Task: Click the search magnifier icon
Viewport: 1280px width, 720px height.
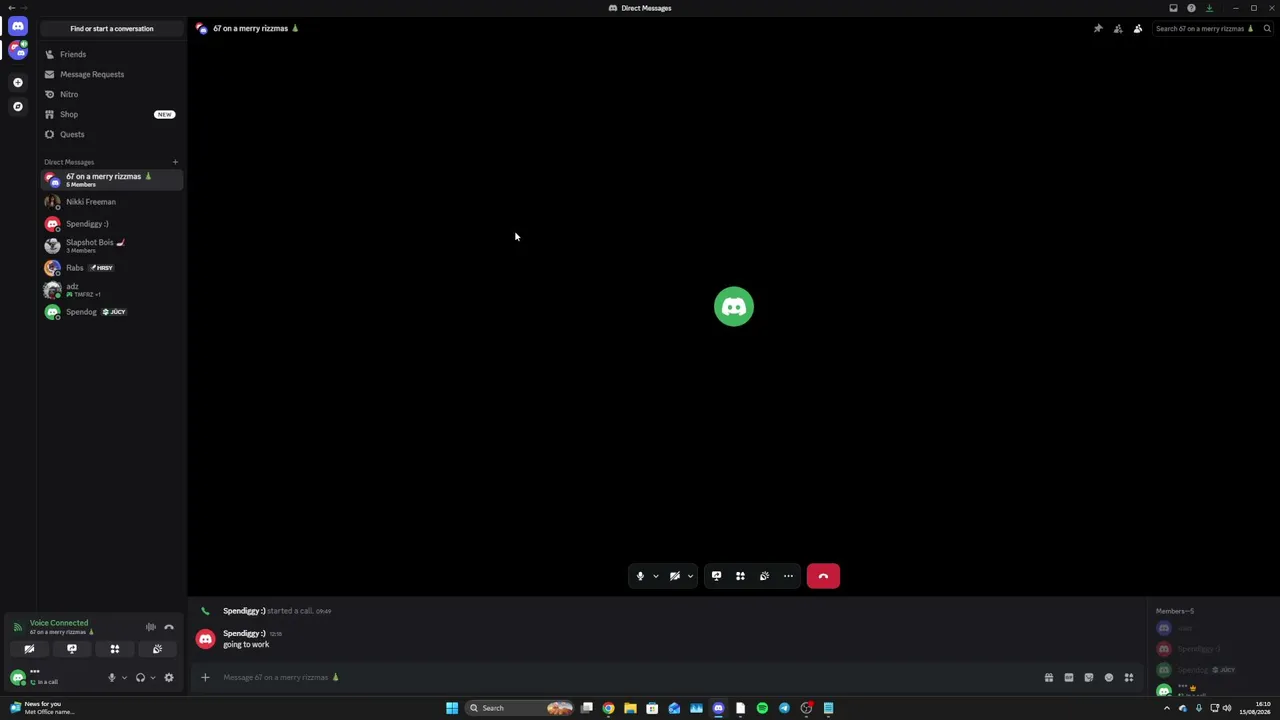Action: coord(1267,29)
